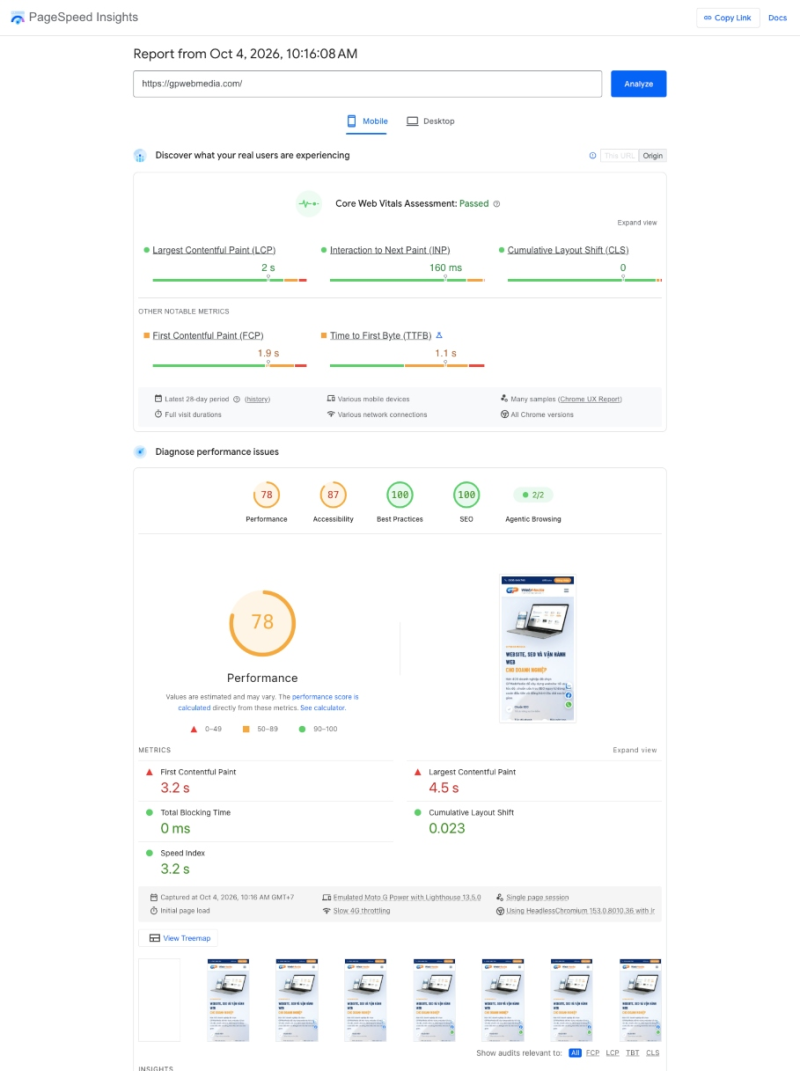
Task: Open Emulated Moto G Power with Lighthouse link
Action: [406, 898]
